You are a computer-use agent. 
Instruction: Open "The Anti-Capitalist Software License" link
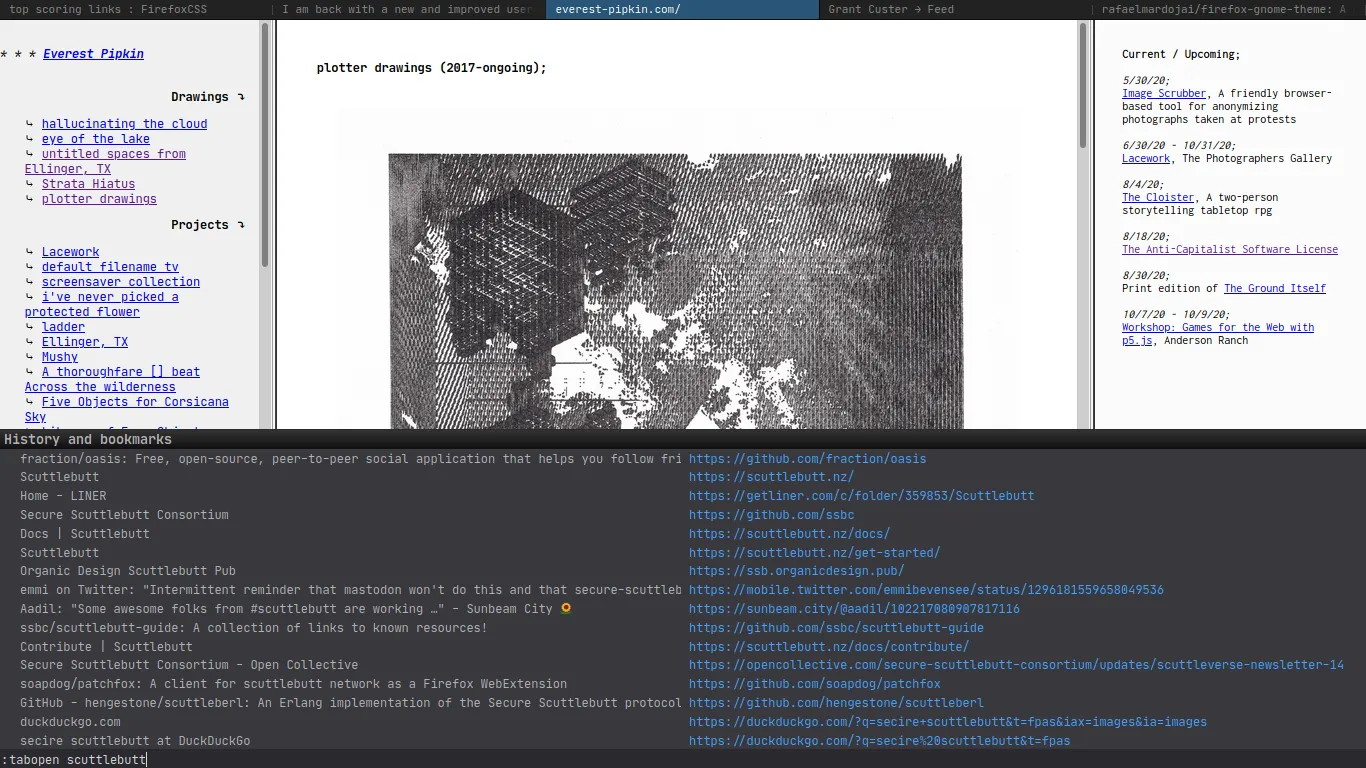[1230, 249]
